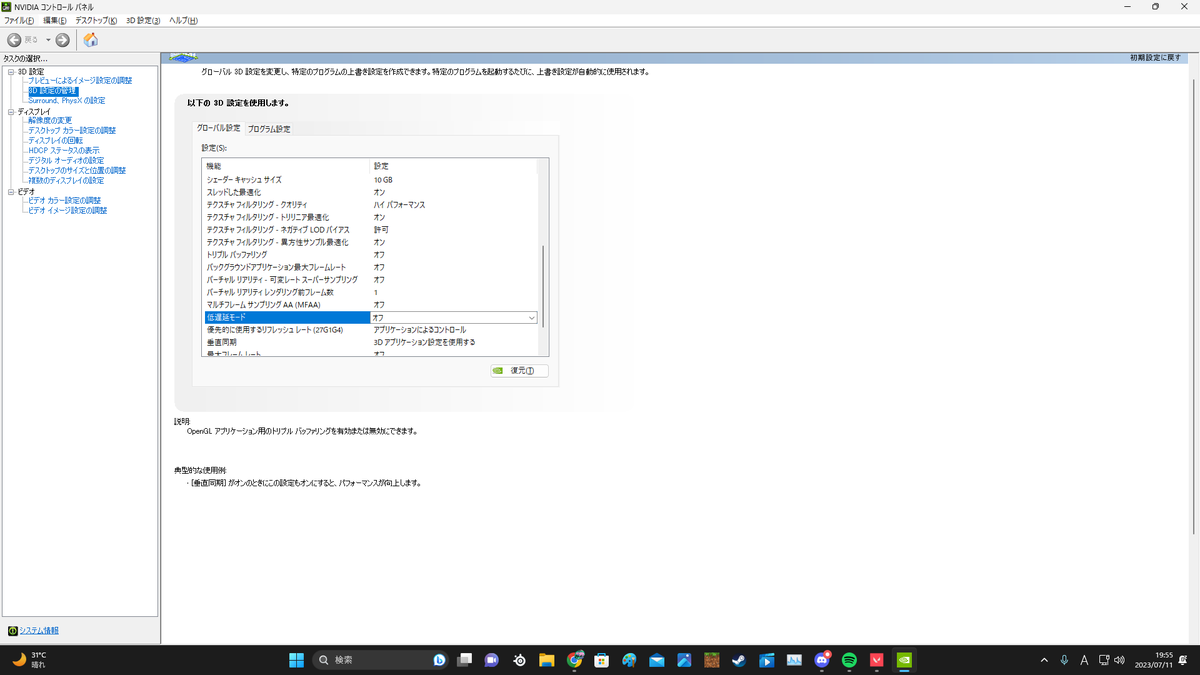The image size is (1200, 675).
Task: Collapse the ビデオ tree node
Action: 11,191
